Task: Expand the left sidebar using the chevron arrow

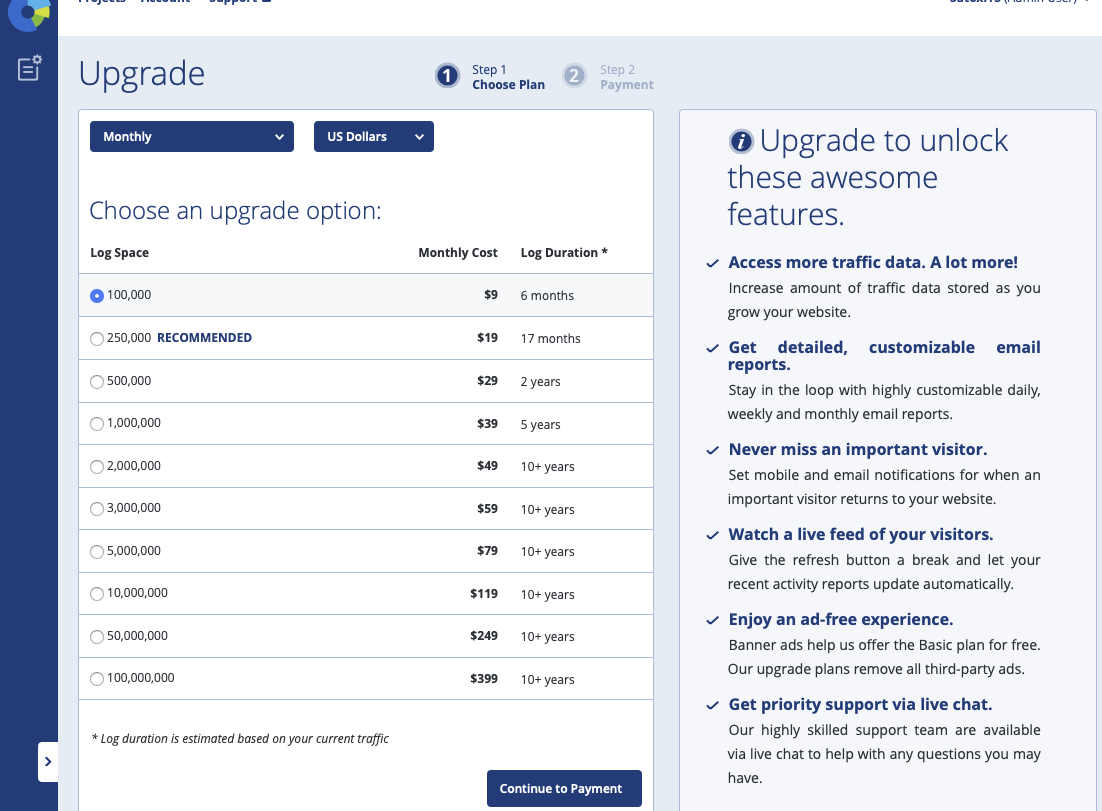Action: point(48,762)
